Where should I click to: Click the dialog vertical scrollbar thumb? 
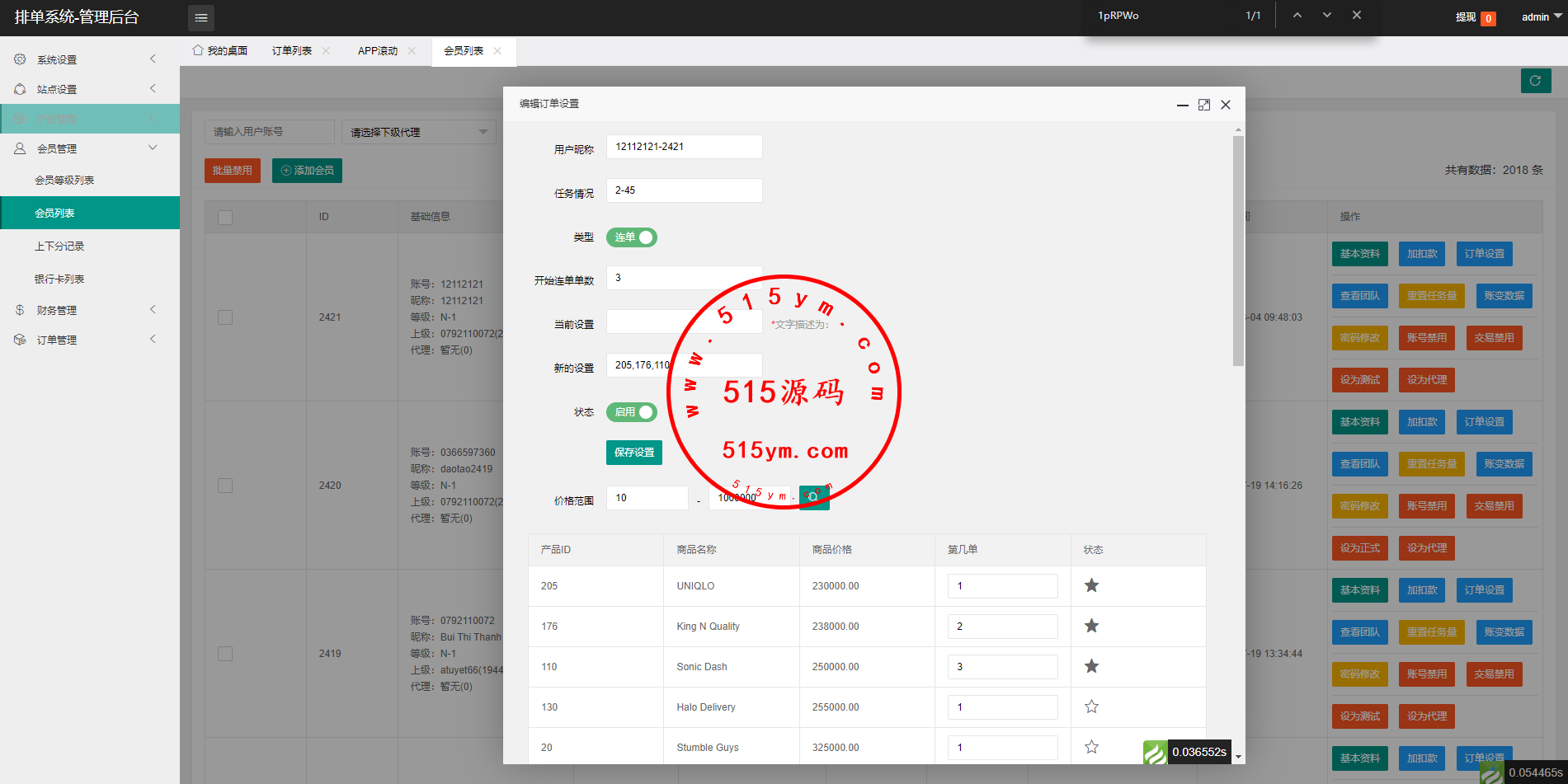(1237, 247)
